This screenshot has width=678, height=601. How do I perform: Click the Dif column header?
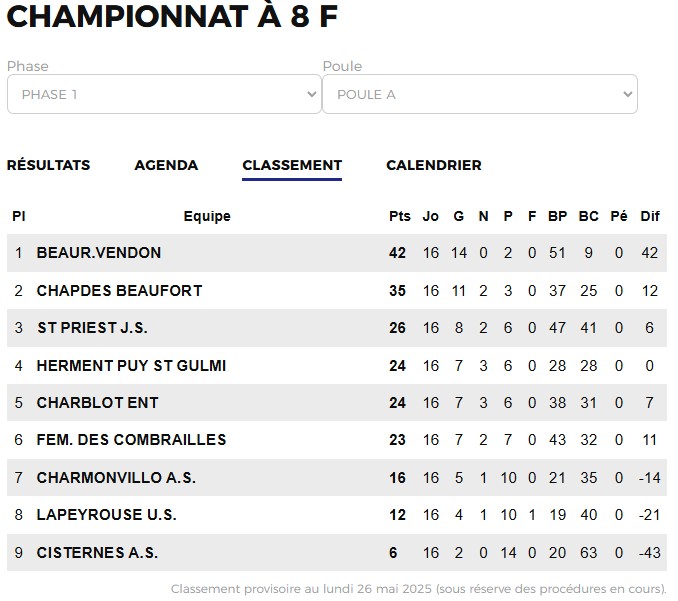650,216
